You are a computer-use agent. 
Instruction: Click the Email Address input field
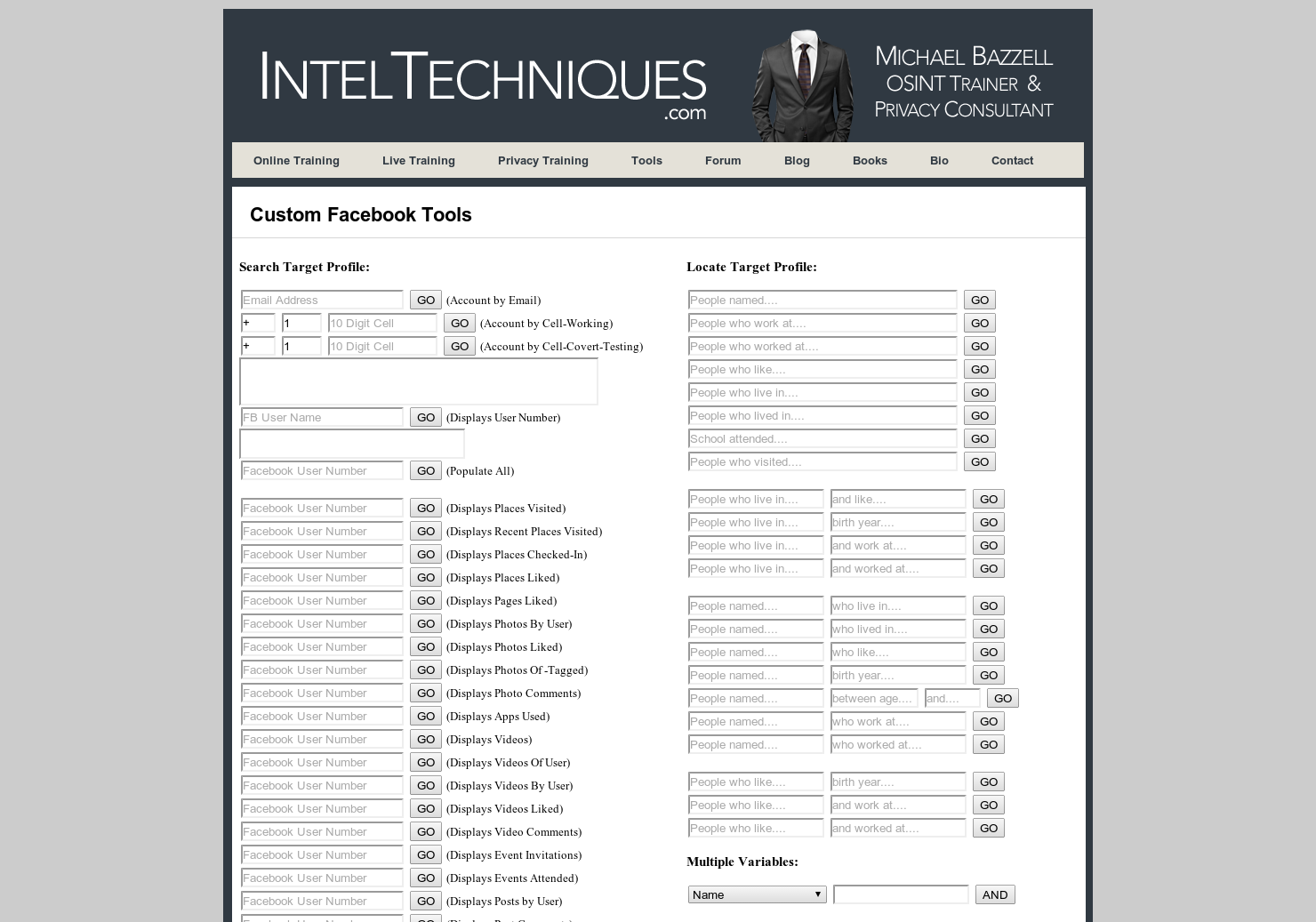[322, 300]
